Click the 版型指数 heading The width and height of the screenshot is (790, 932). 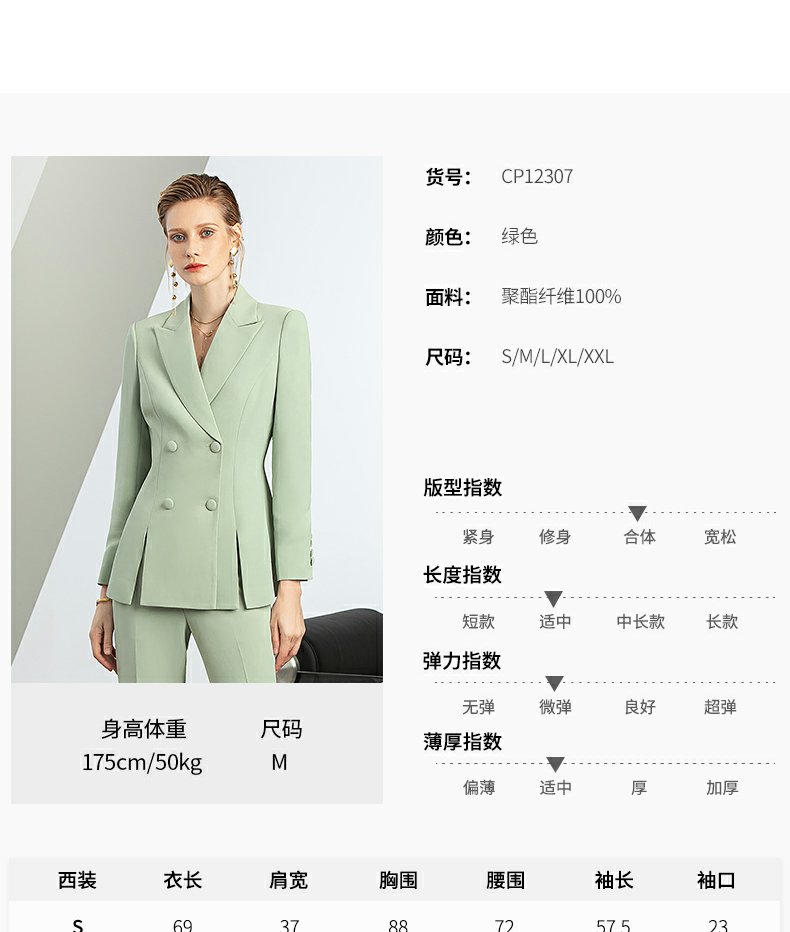(x=462, y=487)
